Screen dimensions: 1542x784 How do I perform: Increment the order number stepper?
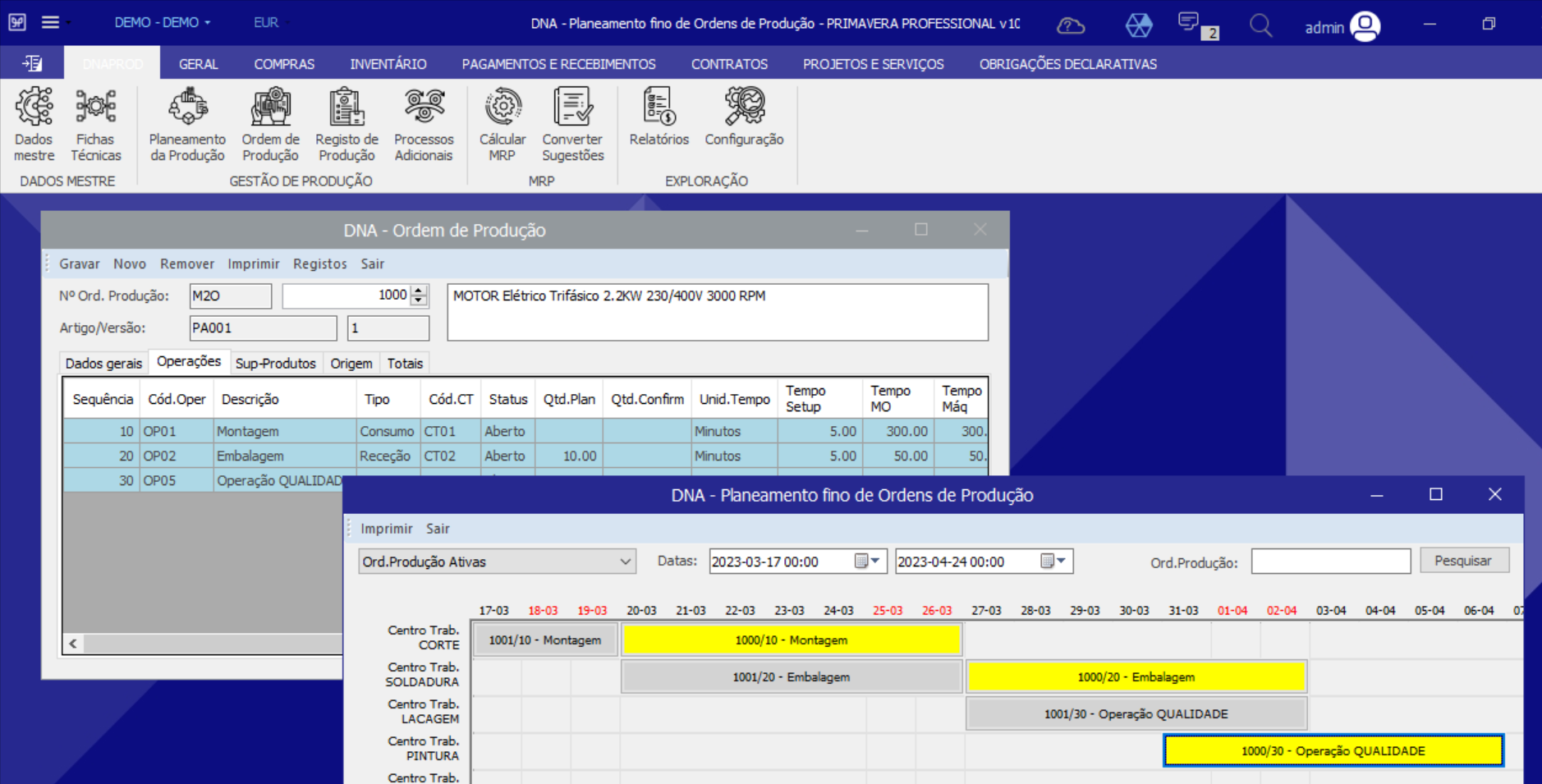coord(420,291)
